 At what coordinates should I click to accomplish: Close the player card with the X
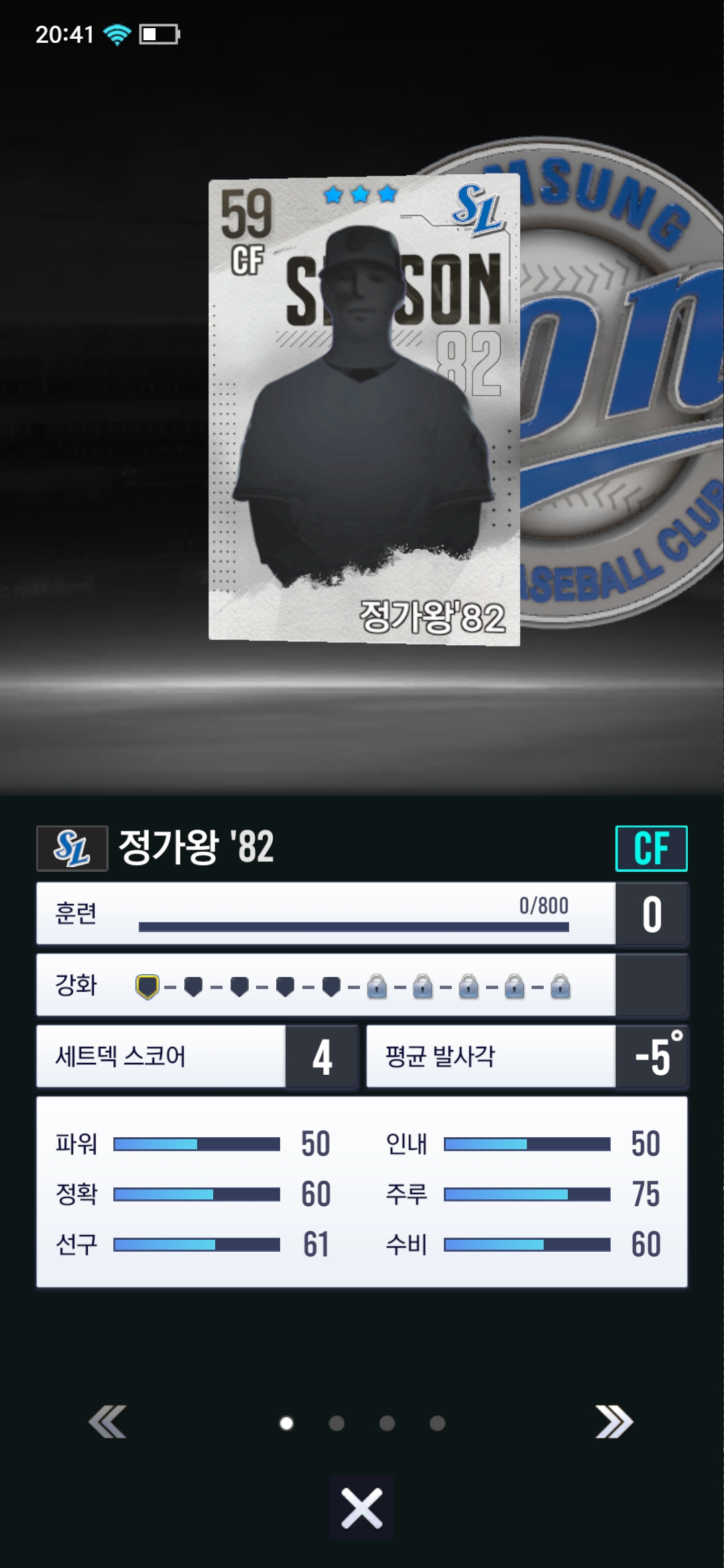point(362,1508)
